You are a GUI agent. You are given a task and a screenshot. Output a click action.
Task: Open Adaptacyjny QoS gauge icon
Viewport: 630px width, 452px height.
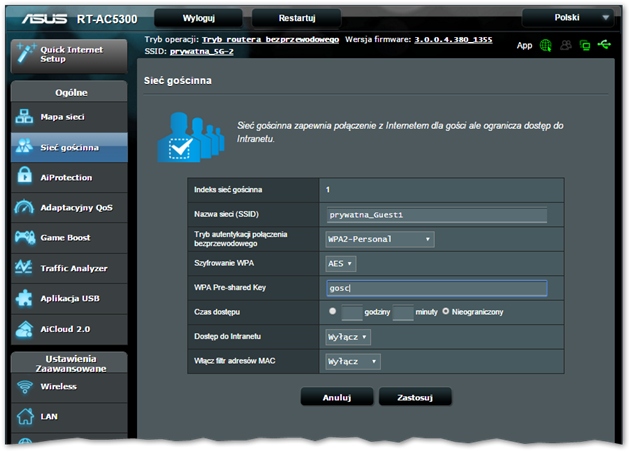(x=24, y=207)
